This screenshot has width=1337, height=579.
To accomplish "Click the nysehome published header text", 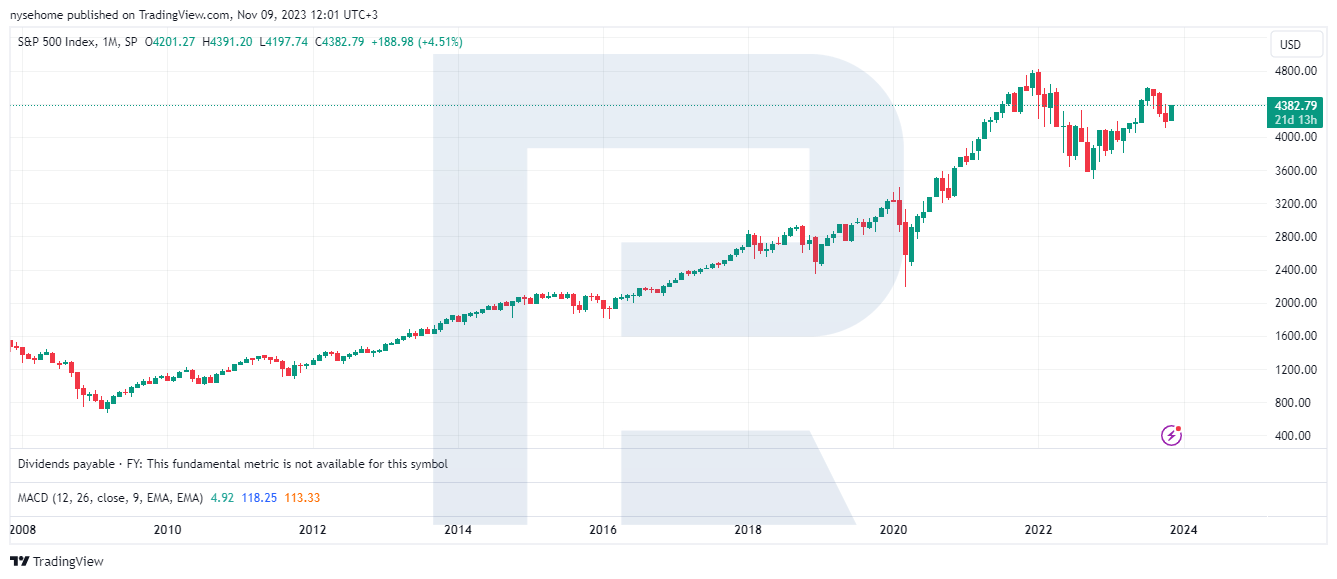I will pyautogui.click(x=196, y=15).
